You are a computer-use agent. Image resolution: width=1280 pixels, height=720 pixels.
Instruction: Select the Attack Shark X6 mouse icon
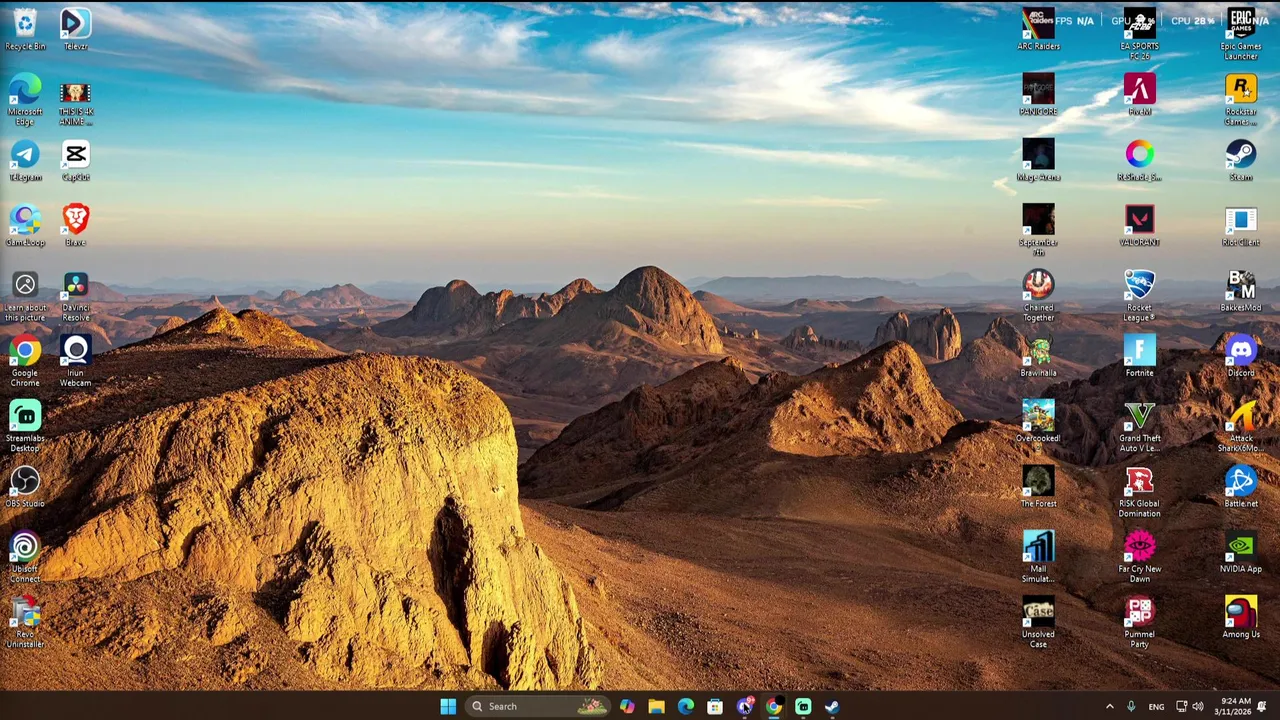(x=1241, y=427)
